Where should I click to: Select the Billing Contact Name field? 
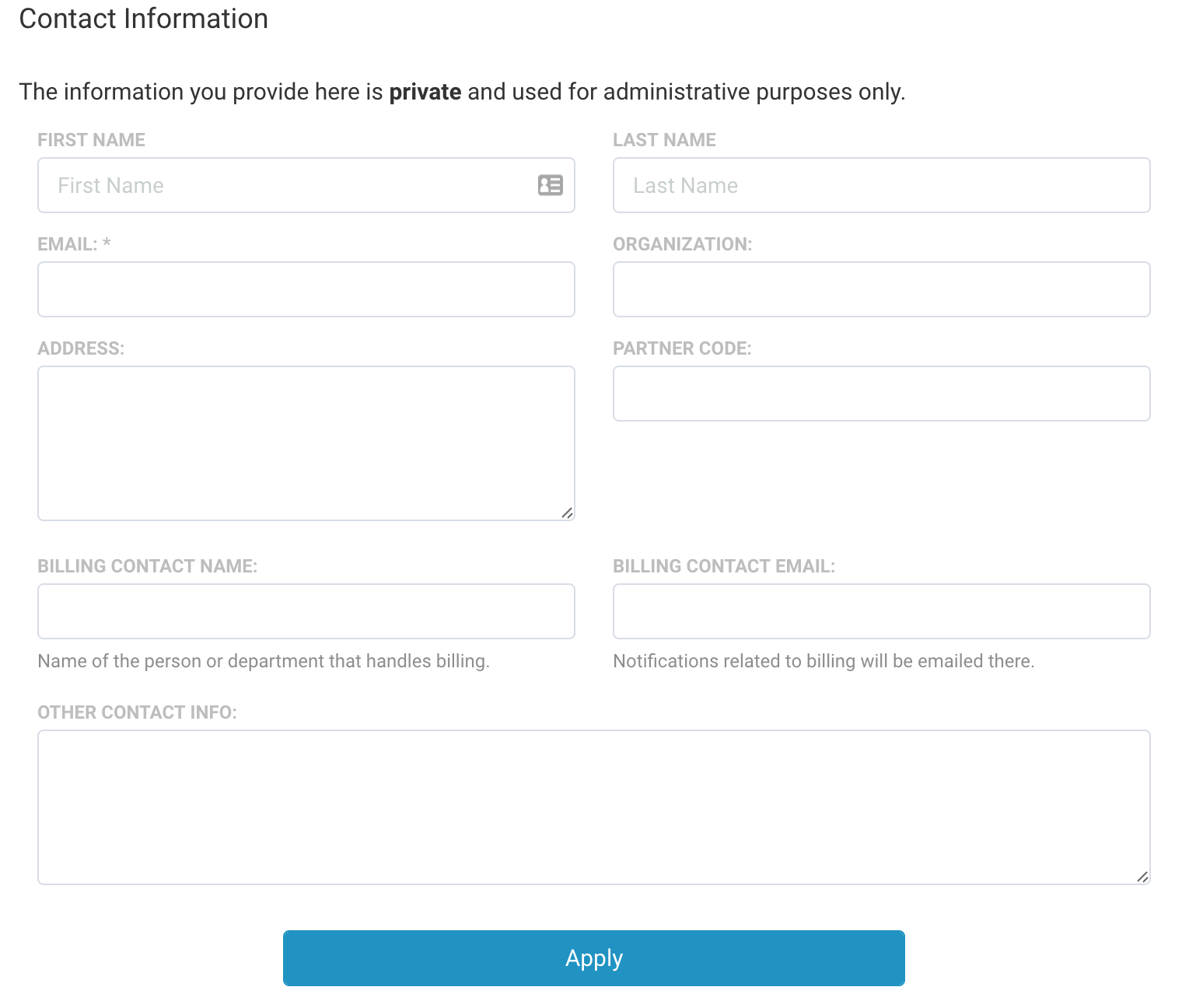tap(306, 611)
